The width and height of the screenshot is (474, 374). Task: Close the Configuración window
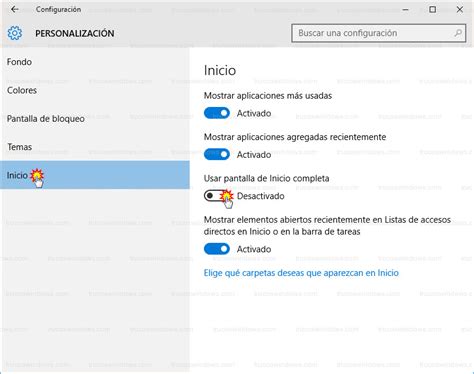point(460,10)
